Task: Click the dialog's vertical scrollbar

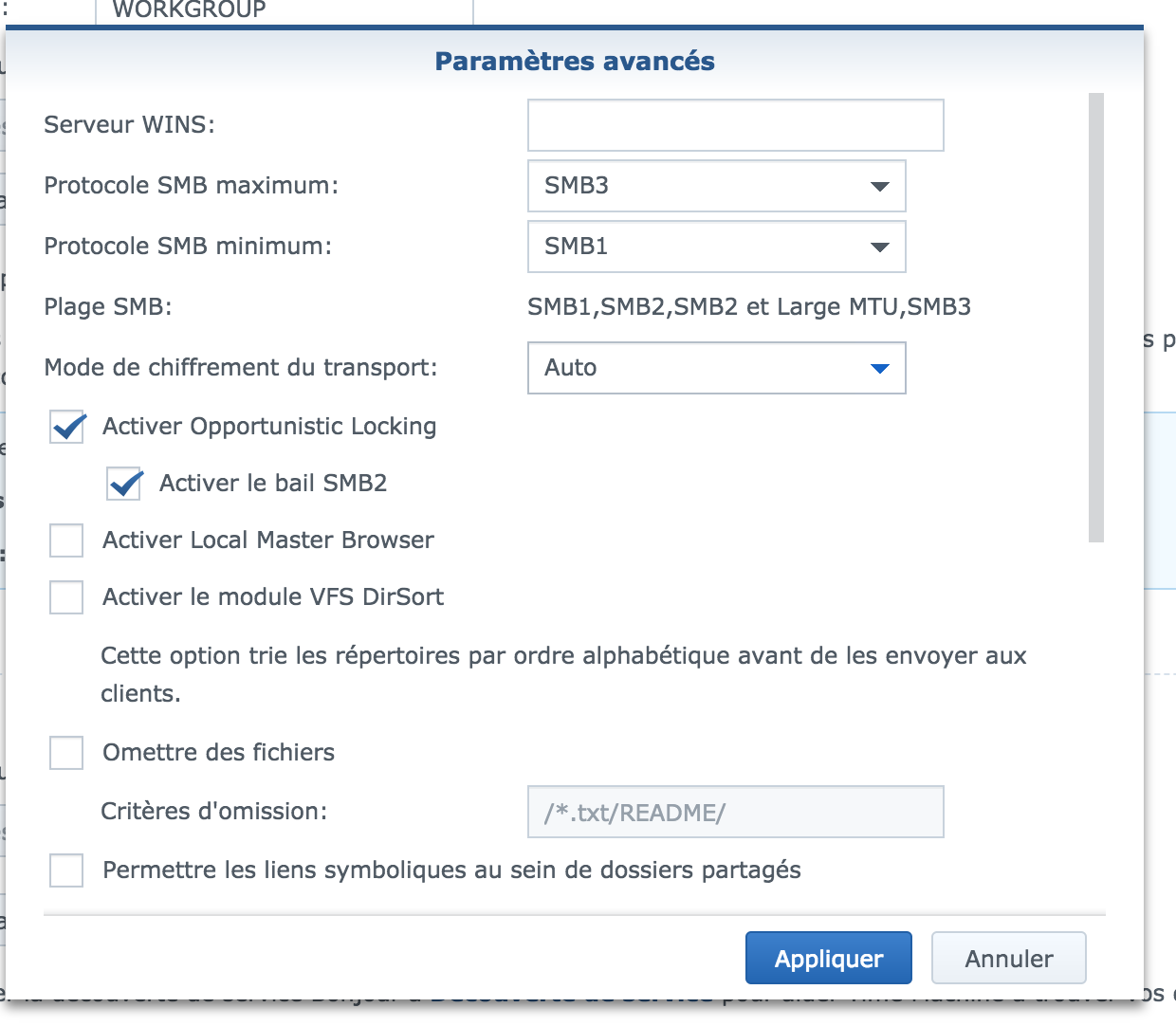Action: [1096, 318]
